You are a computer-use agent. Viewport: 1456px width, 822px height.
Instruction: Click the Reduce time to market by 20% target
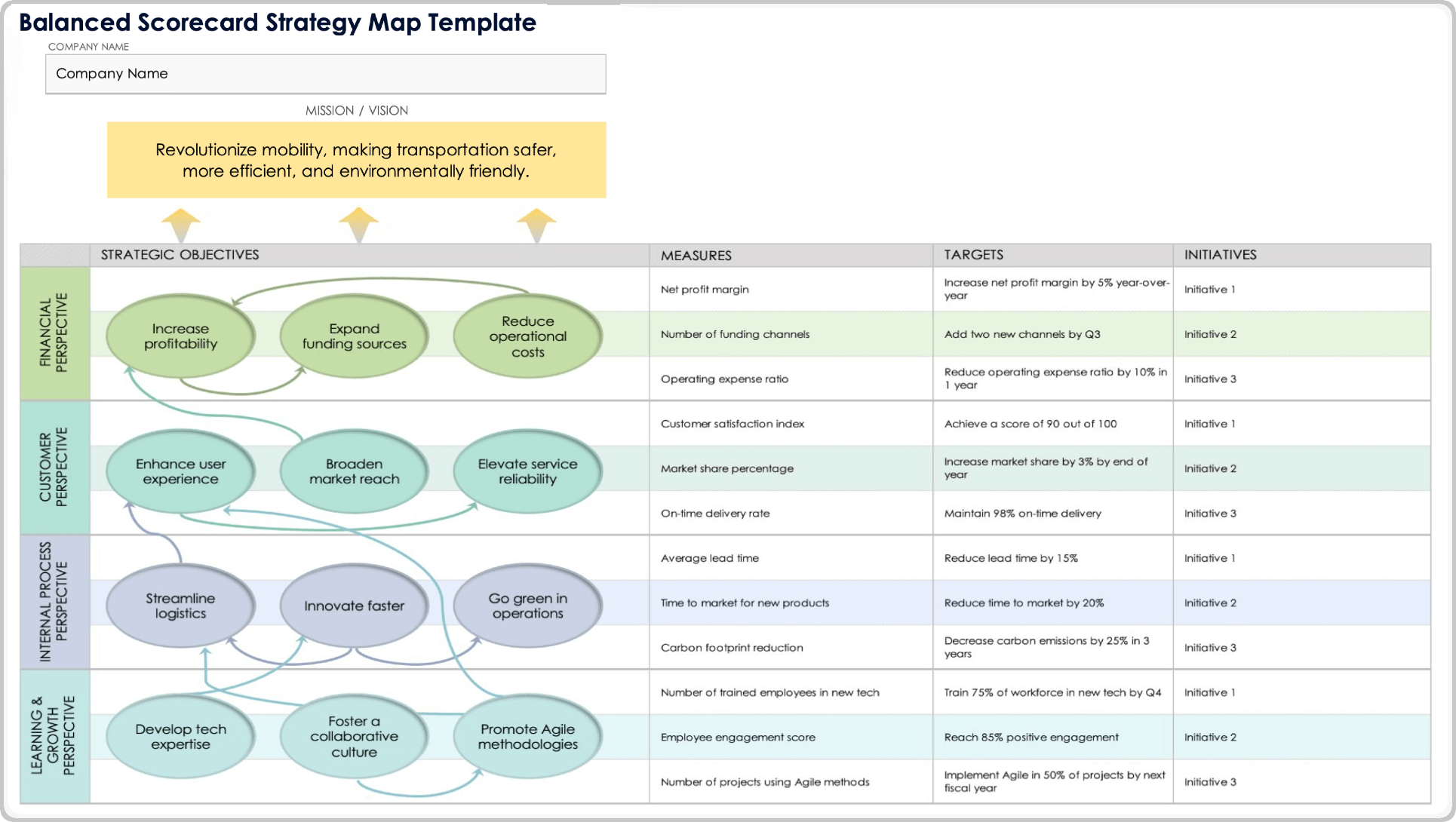pyautogui.click(x=1024, y=603)
